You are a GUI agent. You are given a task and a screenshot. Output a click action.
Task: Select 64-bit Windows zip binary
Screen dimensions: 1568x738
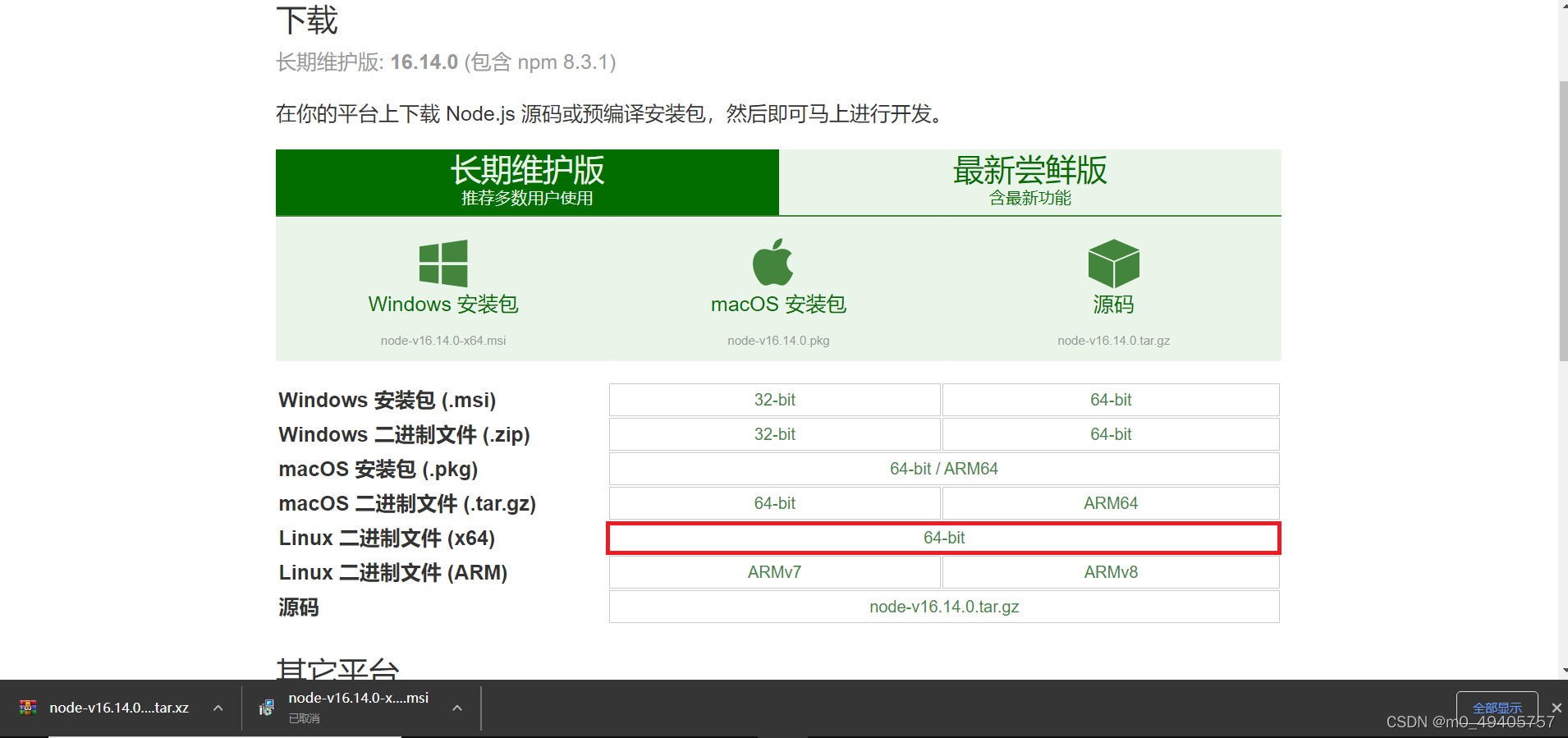pyautogui.click(x=1111, y=434)
